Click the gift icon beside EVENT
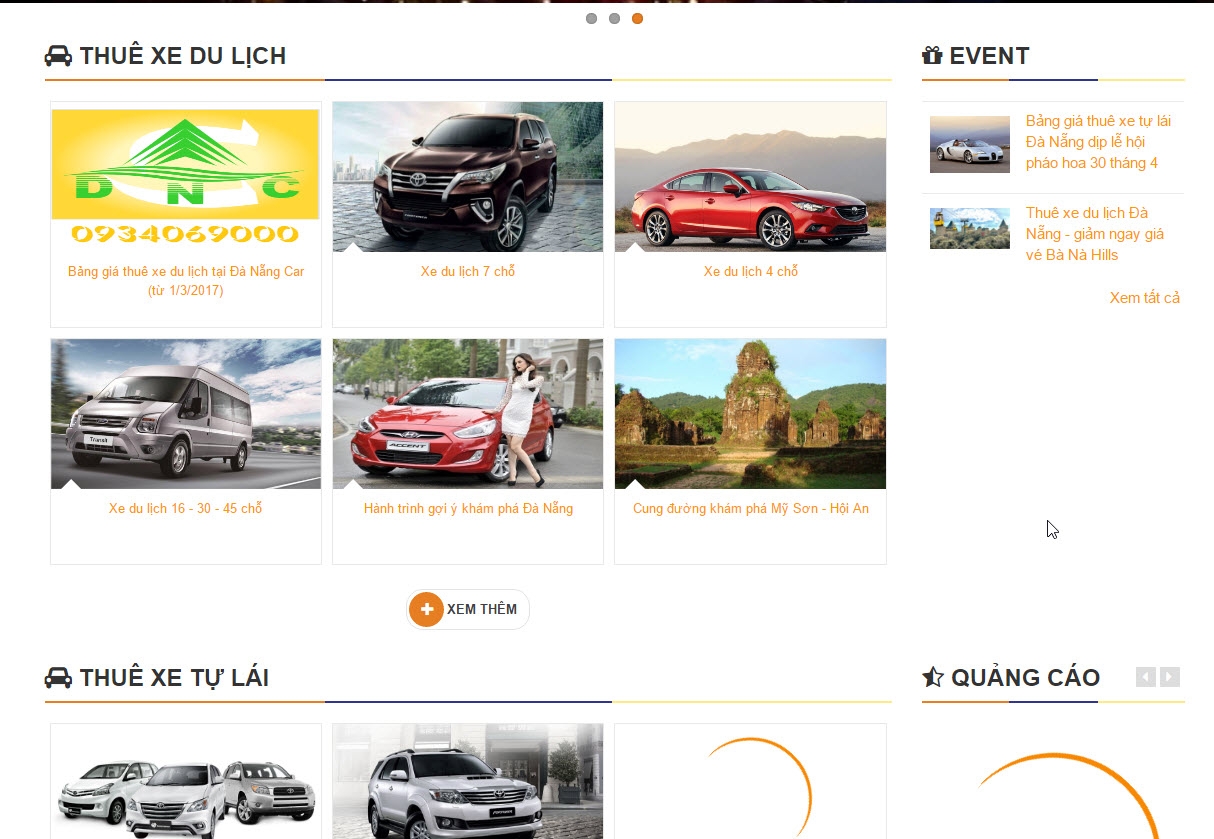 click(932, 56)
